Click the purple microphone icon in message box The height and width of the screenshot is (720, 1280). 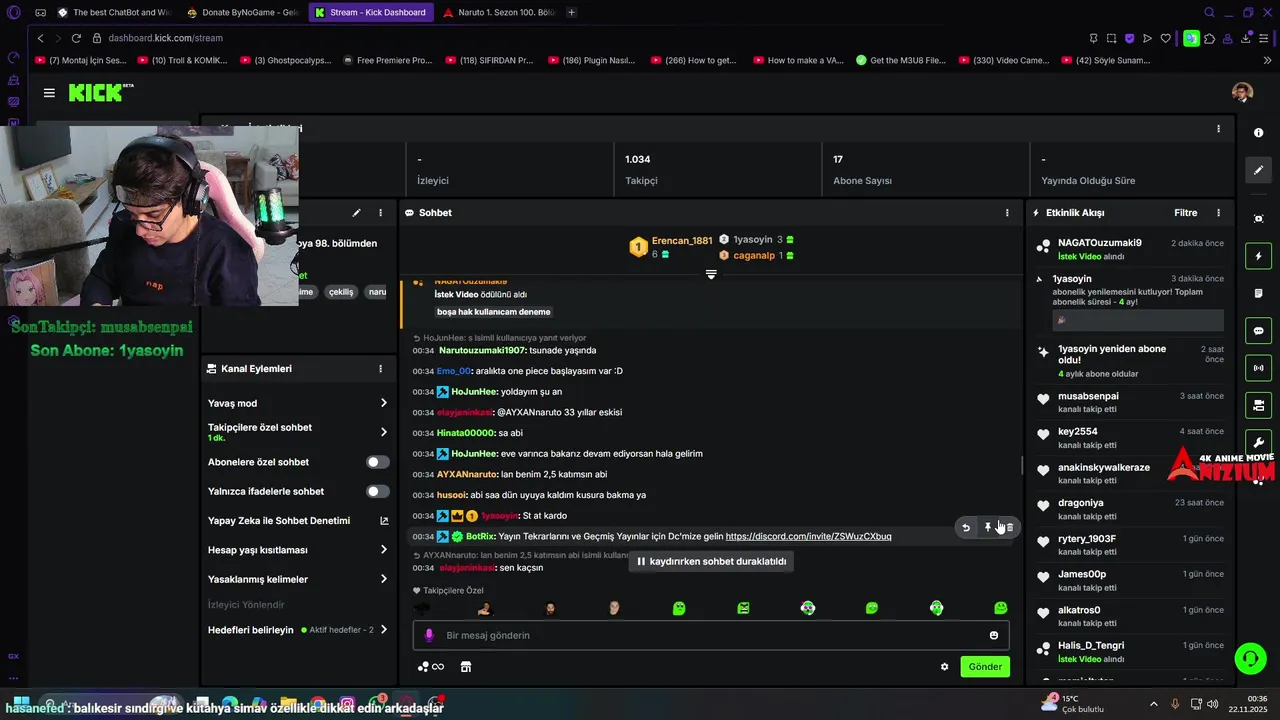click(430, 635)
